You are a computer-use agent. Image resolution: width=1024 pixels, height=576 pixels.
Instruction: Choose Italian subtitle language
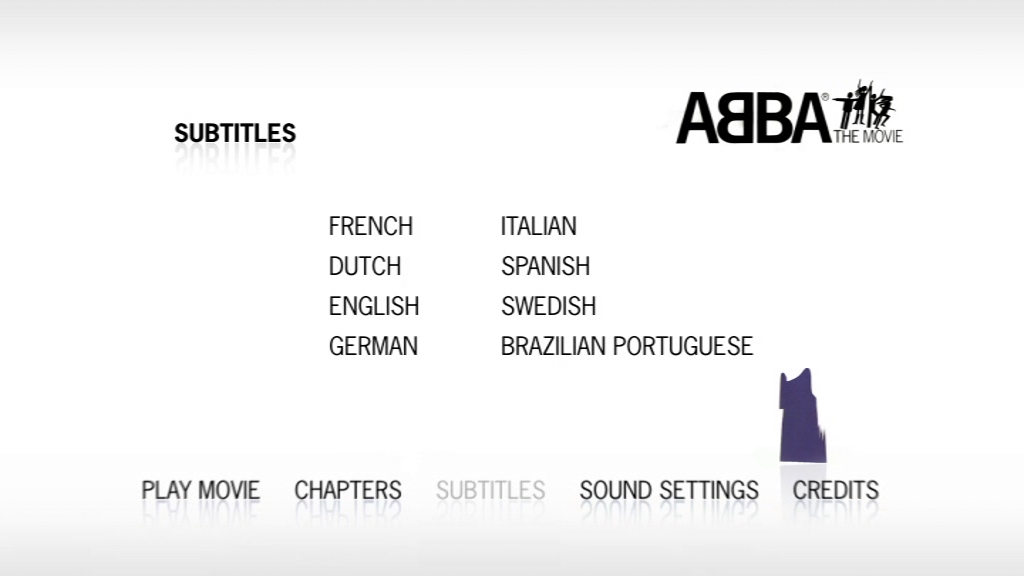[539, 226]
